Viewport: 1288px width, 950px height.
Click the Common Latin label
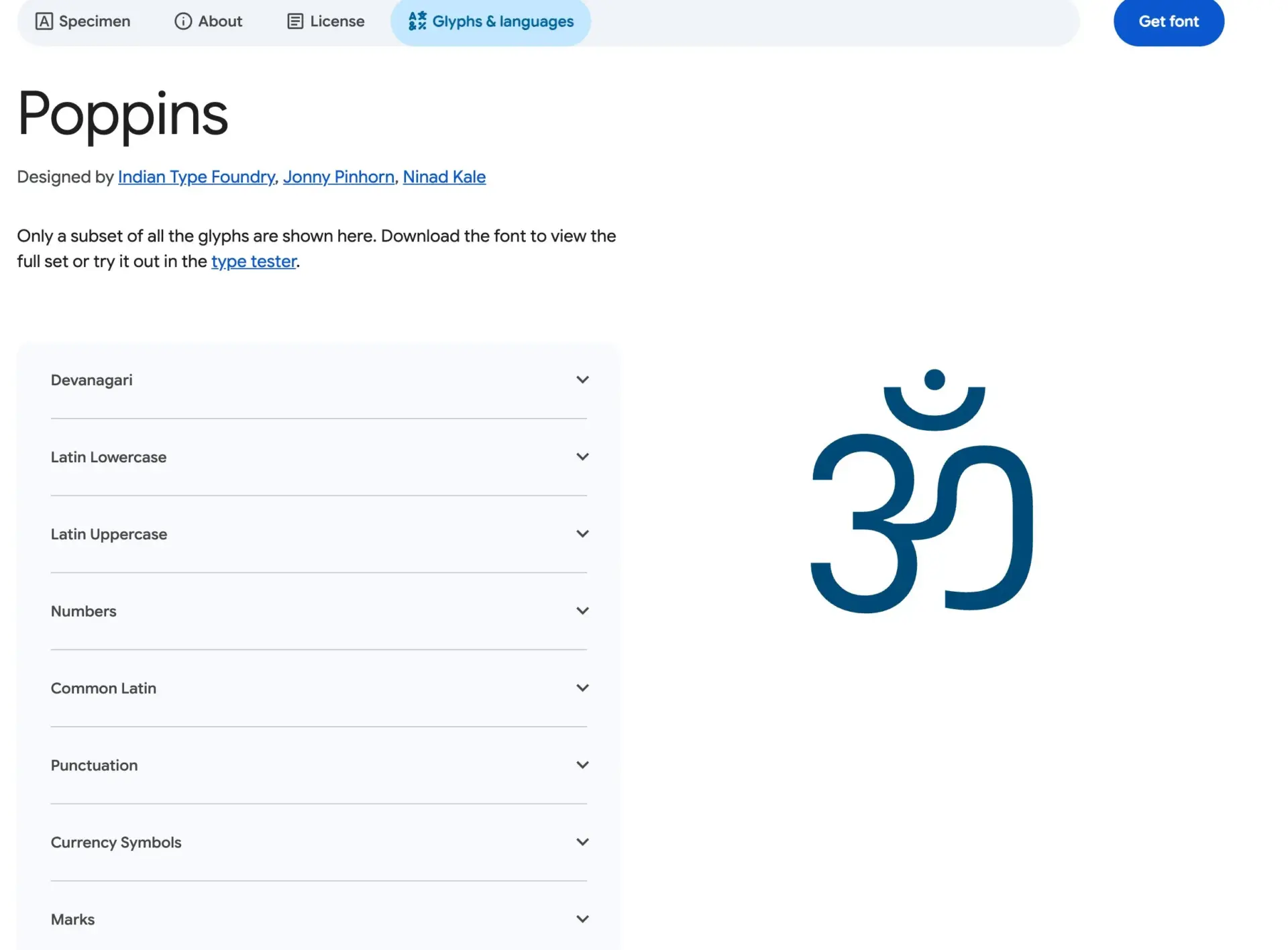[x=104, y=689]
